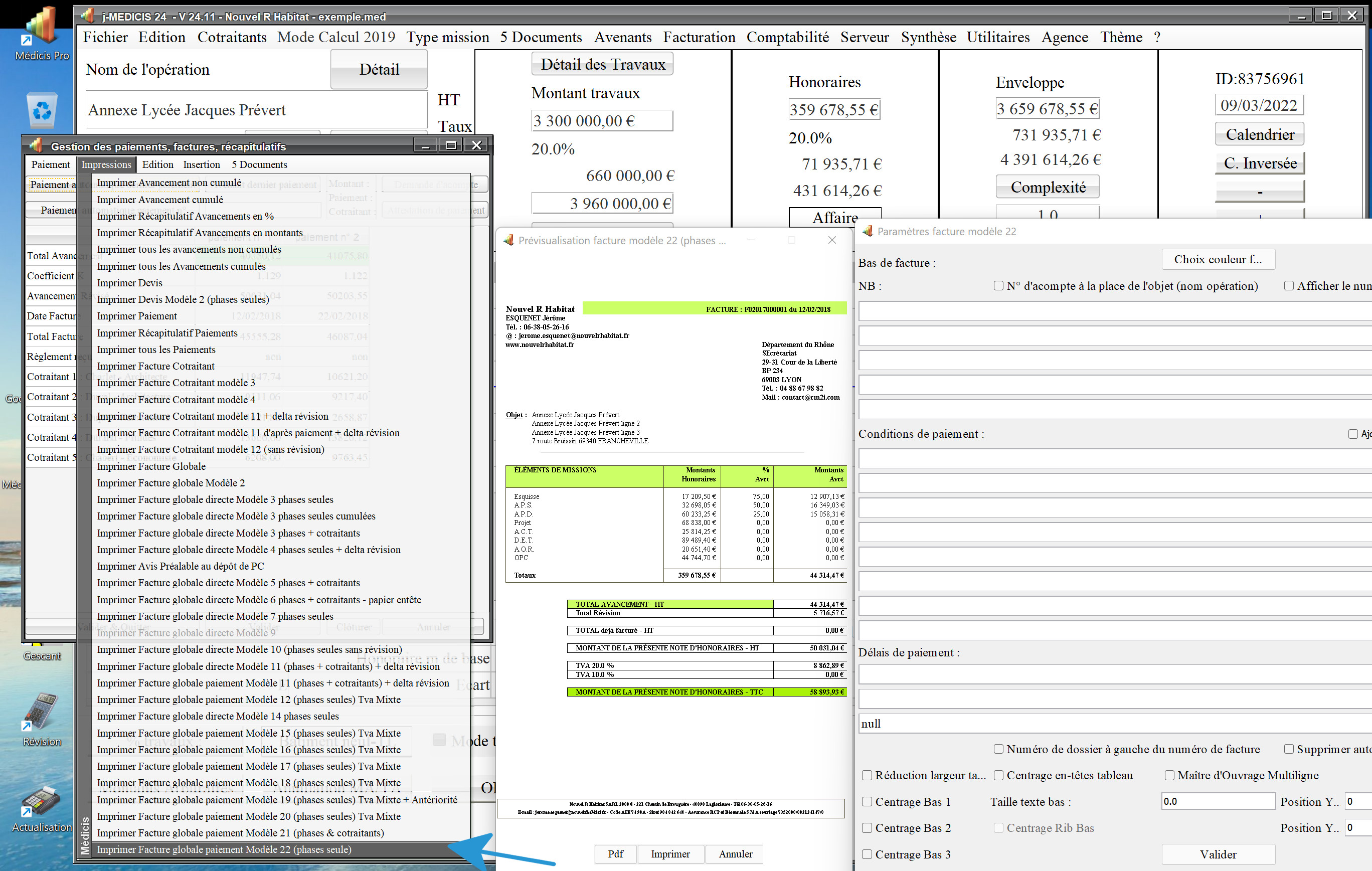This screenshot has height=871, width=1372.
Task: Click the Honoraires 359 678,55 € field
Action: coord(834,109)
